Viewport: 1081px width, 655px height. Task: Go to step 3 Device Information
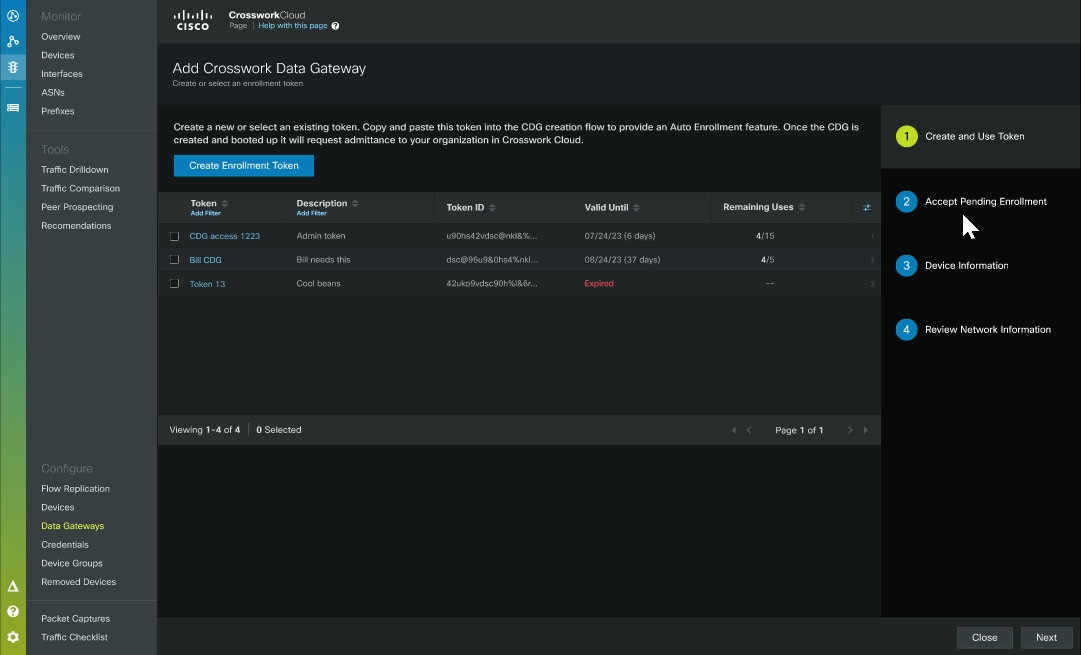point(951,265)
